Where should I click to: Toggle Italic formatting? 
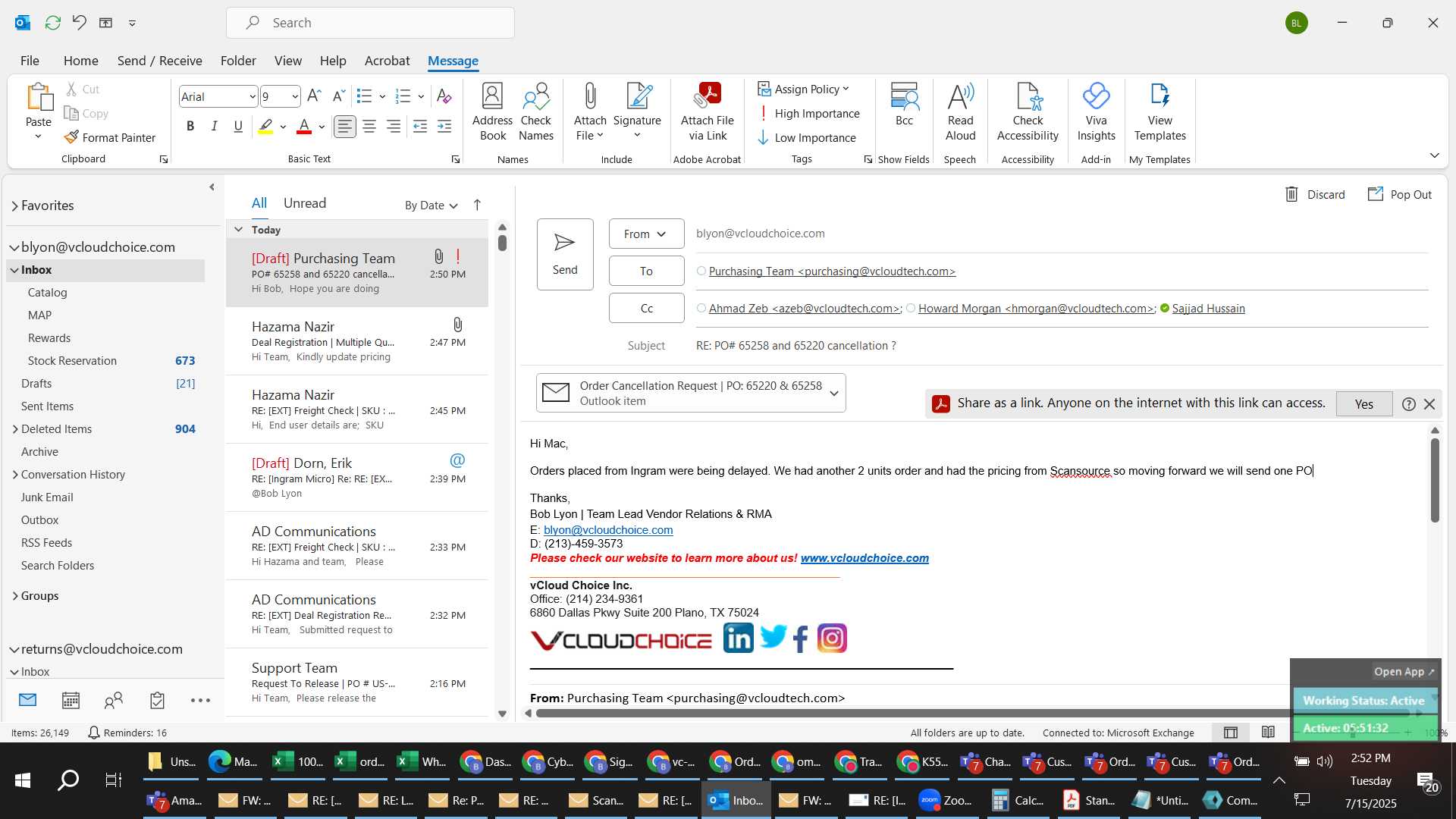[215, 126]
